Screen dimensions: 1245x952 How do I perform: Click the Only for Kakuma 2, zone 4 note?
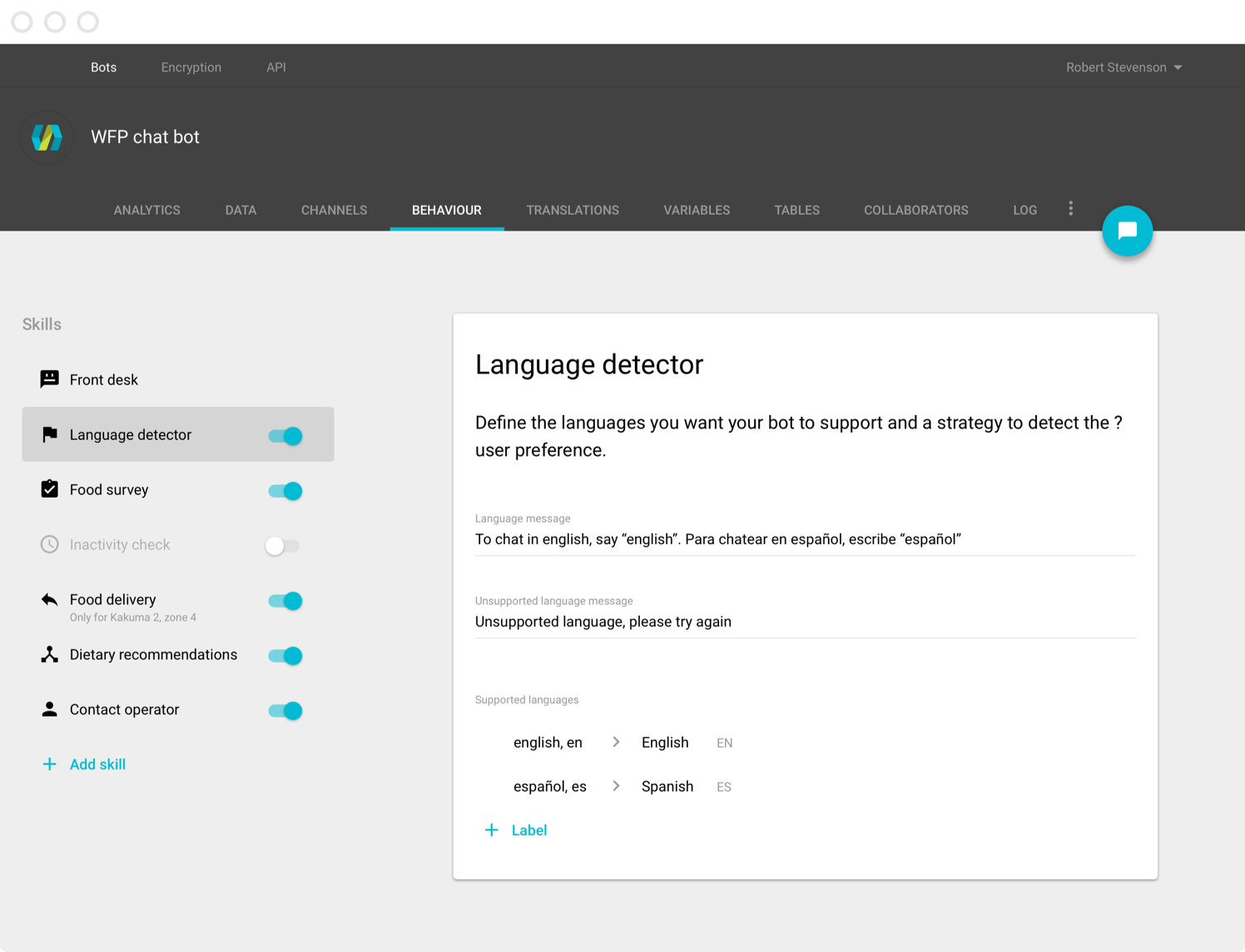(x=133, y=617)
